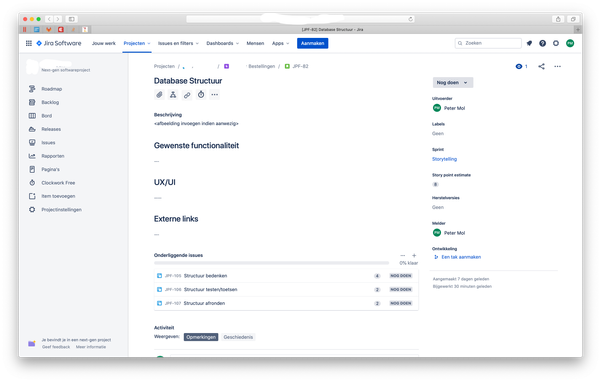The width and height of the screenshot is (601, 382).
Task: Click the Safari address bar
Action: [300, 19]
